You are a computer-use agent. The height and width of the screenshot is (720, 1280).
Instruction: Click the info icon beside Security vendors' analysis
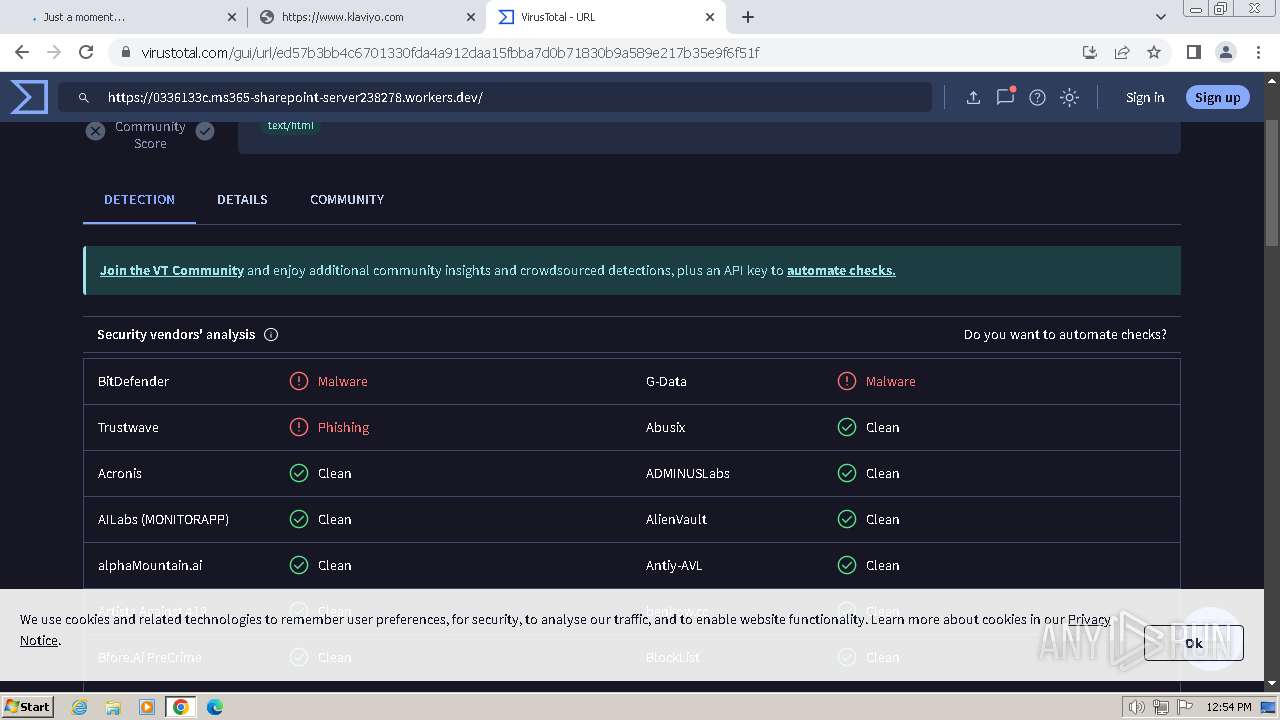[271, 335]
